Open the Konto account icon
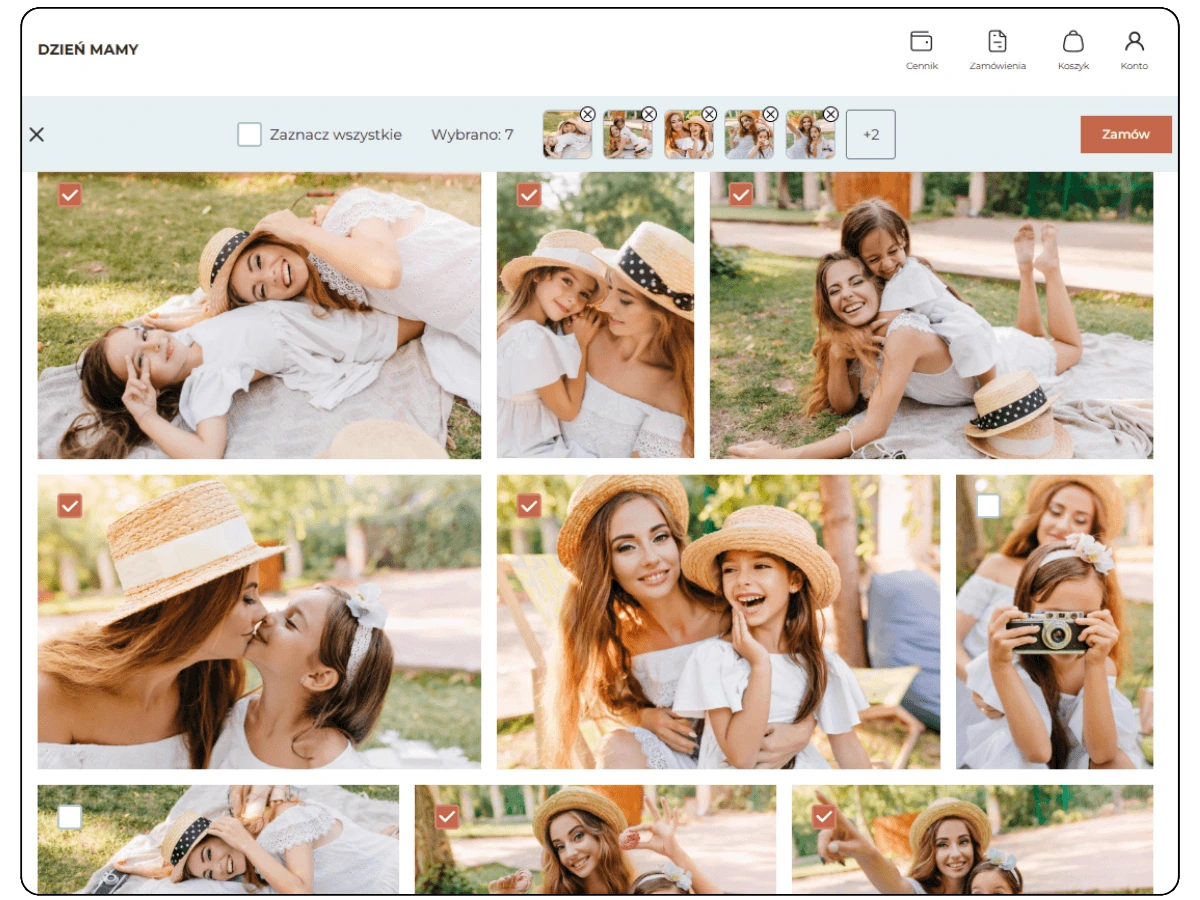 1134,50
